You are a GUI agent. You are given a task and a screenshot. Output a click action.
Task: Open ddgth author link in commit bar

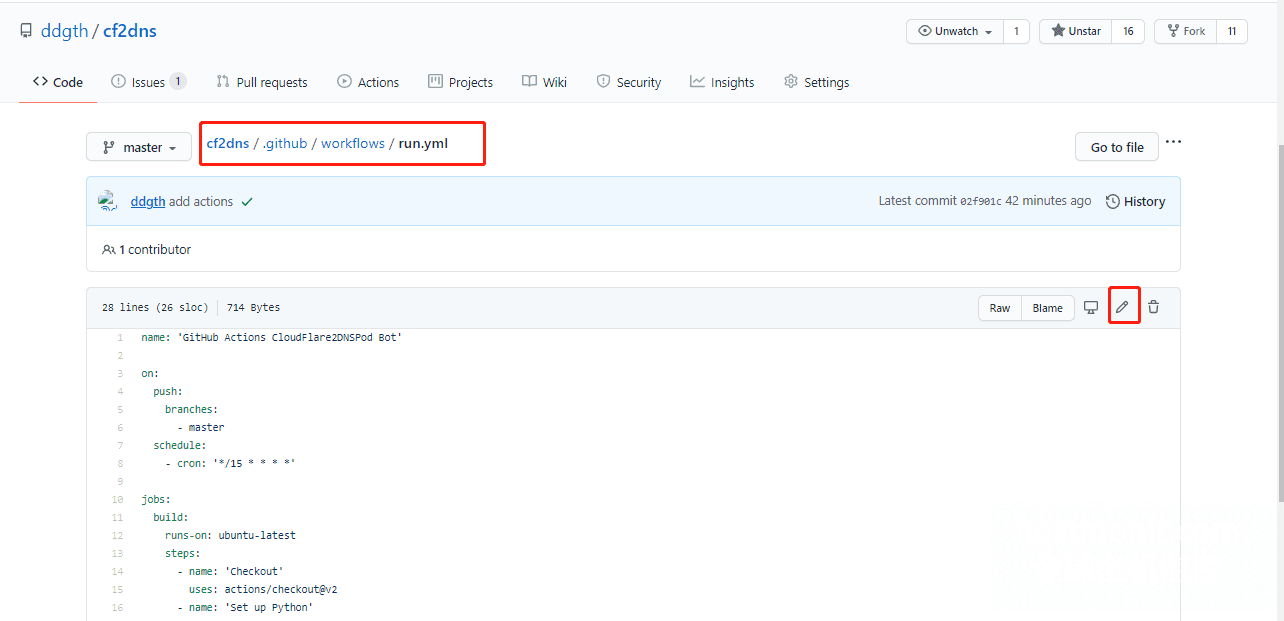(148, 201)
